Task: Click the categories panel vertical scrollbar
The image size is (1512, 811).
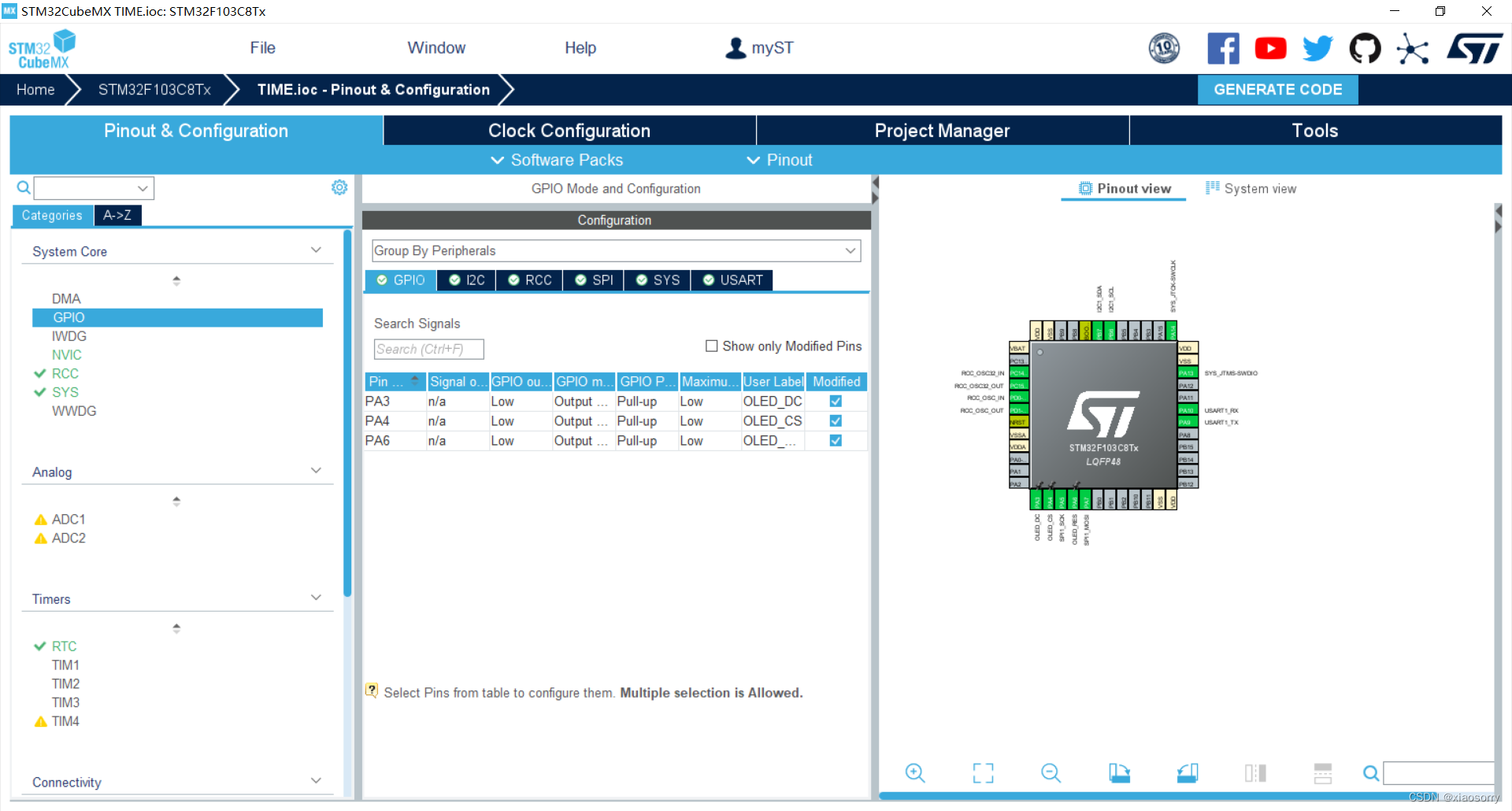Action: pos(347,413)
